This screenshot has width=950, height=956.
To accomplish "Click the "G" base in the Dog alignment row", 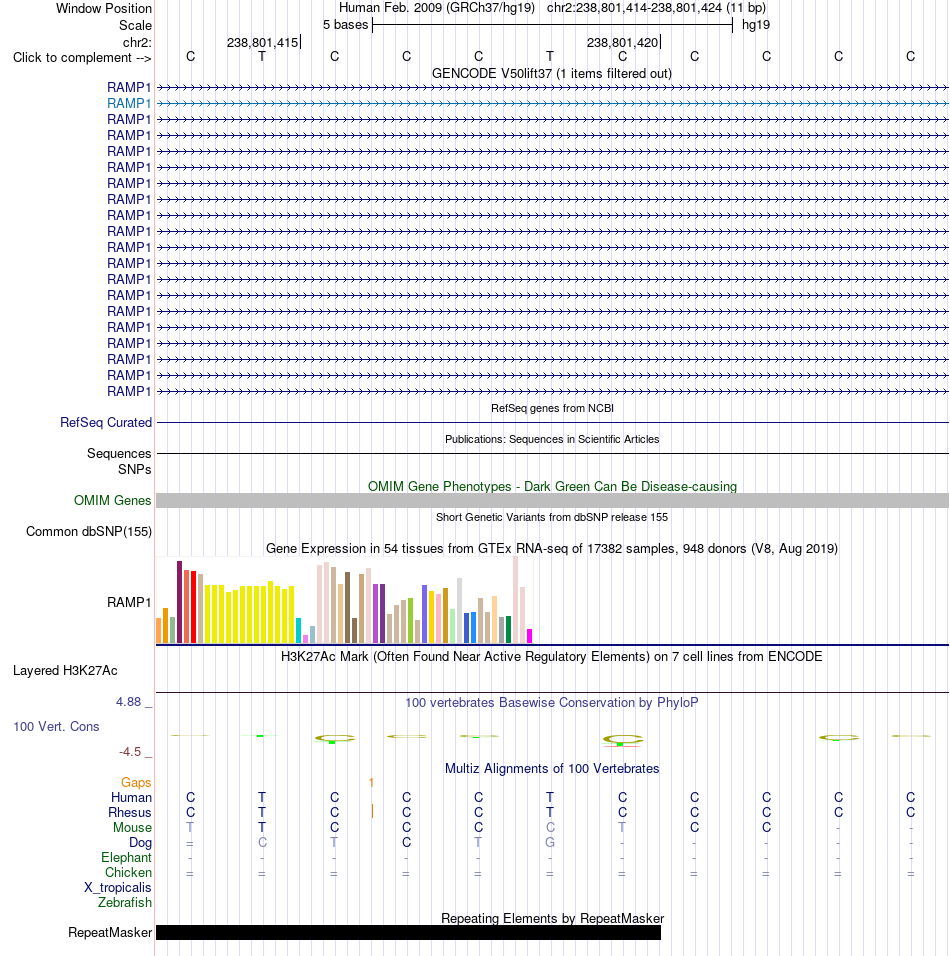I will coord(550,843).
